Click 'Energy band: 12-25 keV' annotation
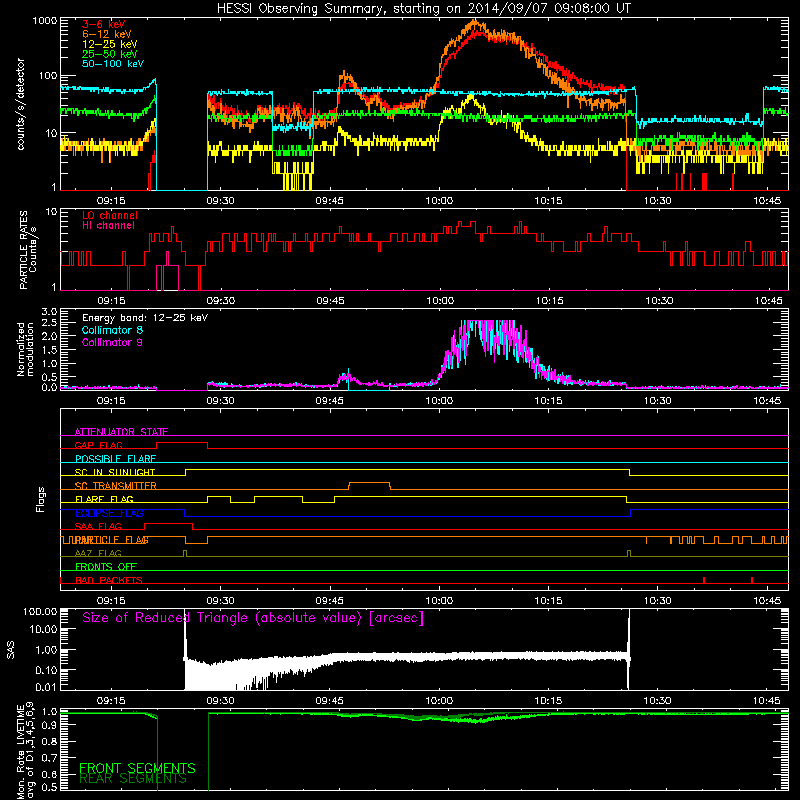Viewport: 800px width, 800px height. [145, 318]
